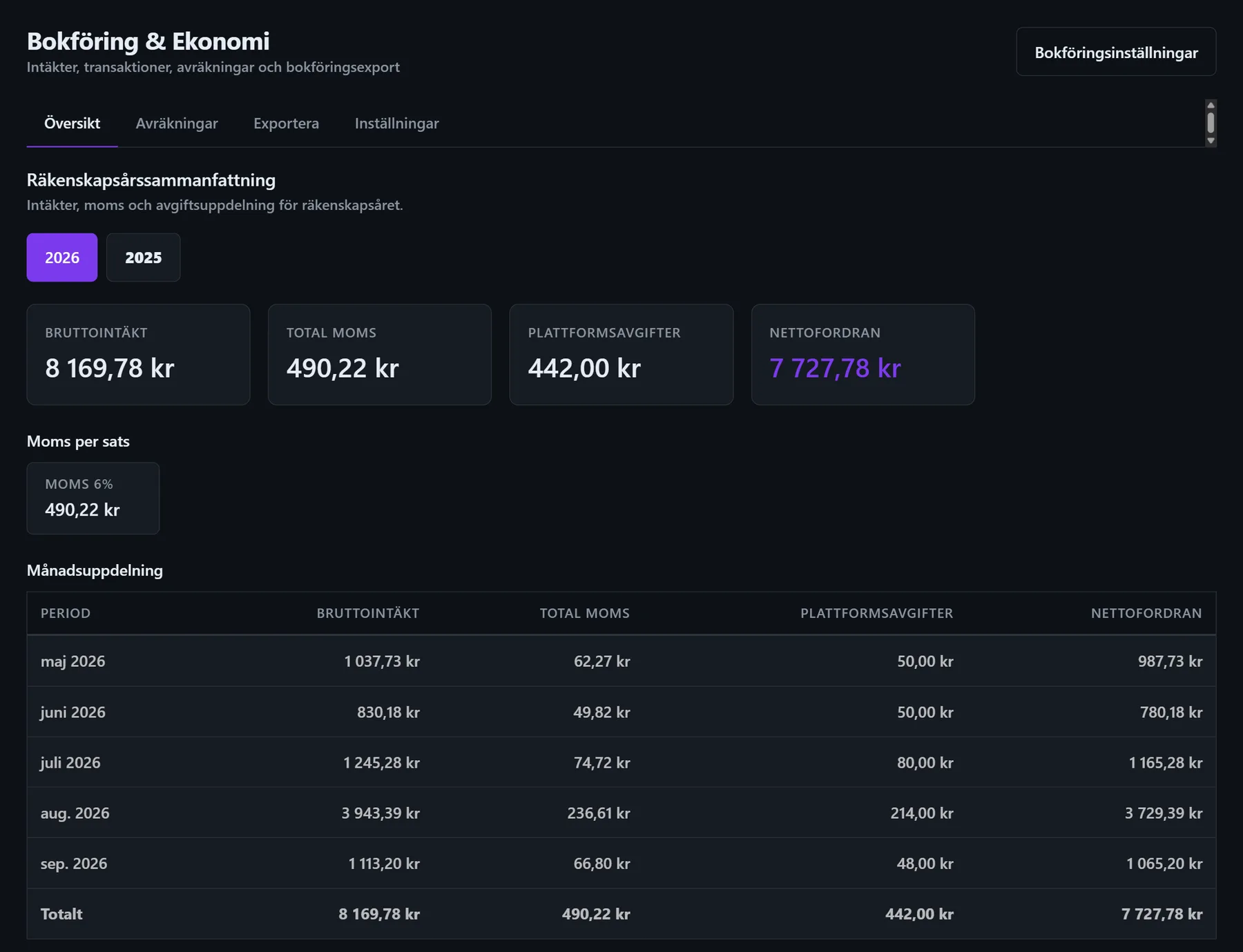Open Bokföringsinställningar button
The height and width of the screenshot is (952, 1243).
coord(1116,52)
